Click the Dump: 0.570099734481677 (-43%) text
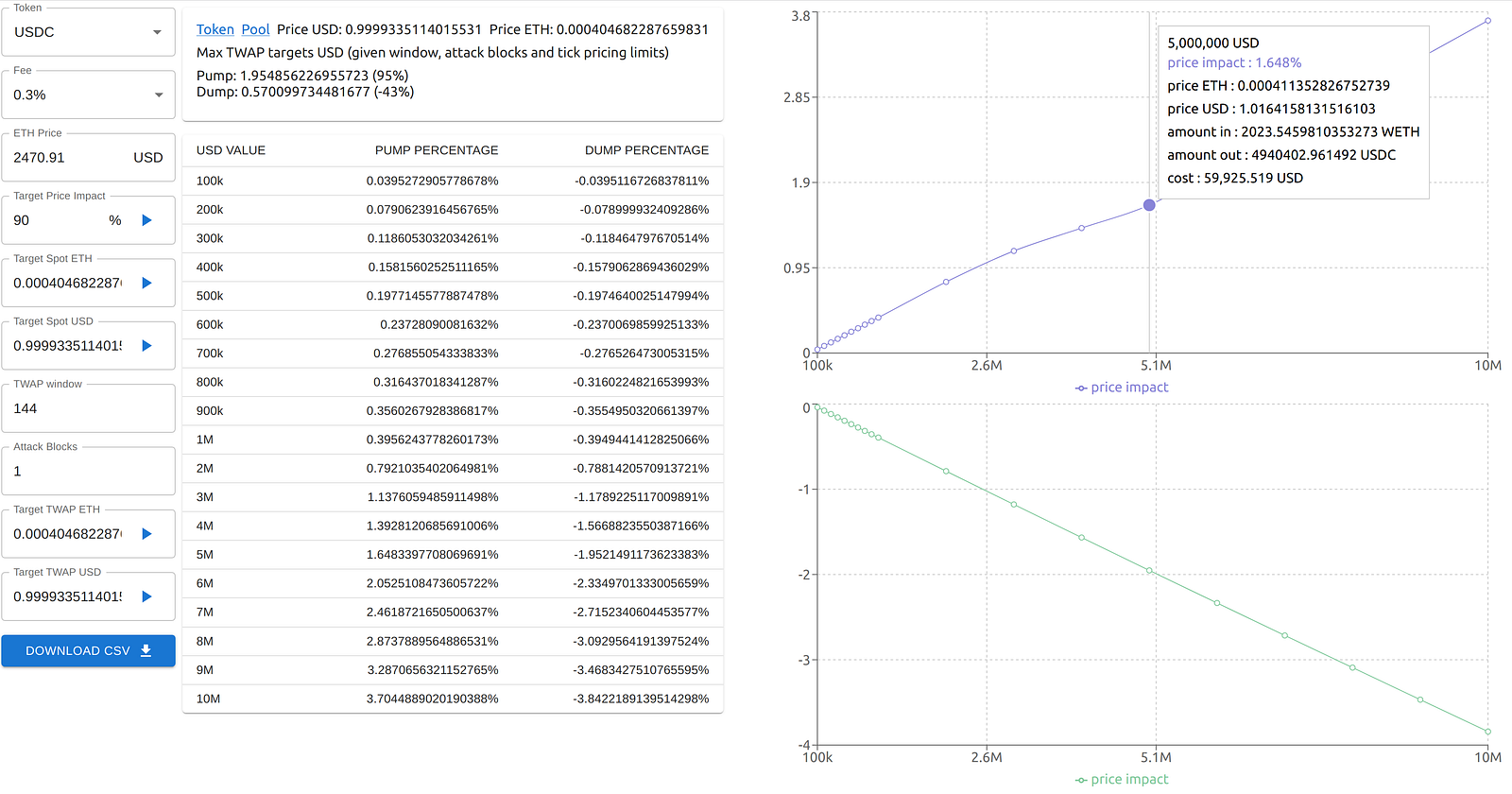The image size is (1512, 794). click(305, 92)
